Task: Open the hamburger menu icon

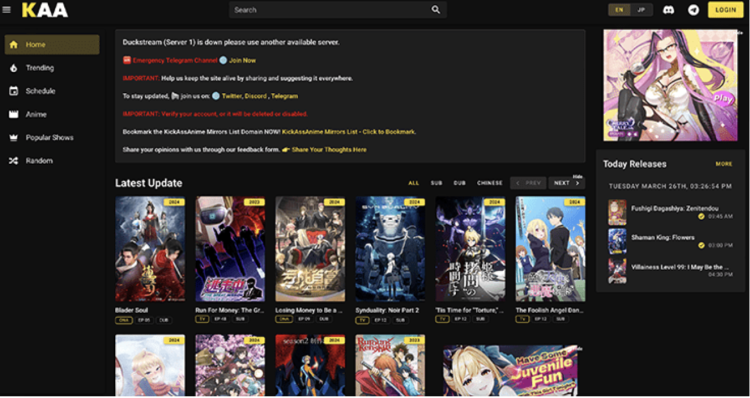Action: pos(6,10)
